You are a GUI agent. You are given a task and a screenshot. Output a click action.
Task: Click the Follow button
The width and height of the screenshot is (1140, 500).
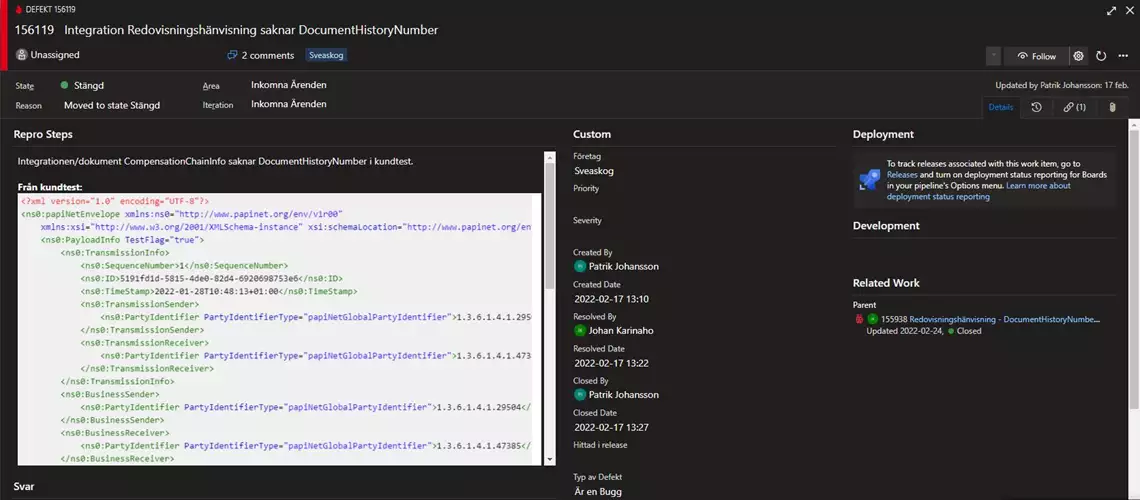tap(1036, 56)
